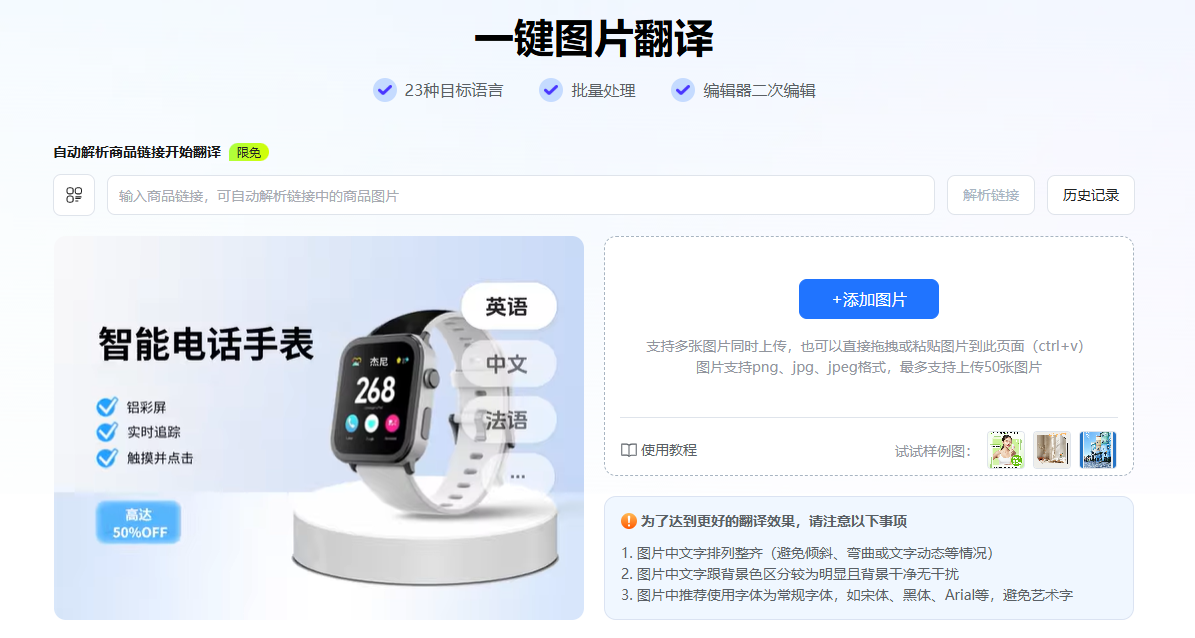This screenshot has height=638, width=1195.
Task: Click the 解析链接 button
Action: pos(991,195)
